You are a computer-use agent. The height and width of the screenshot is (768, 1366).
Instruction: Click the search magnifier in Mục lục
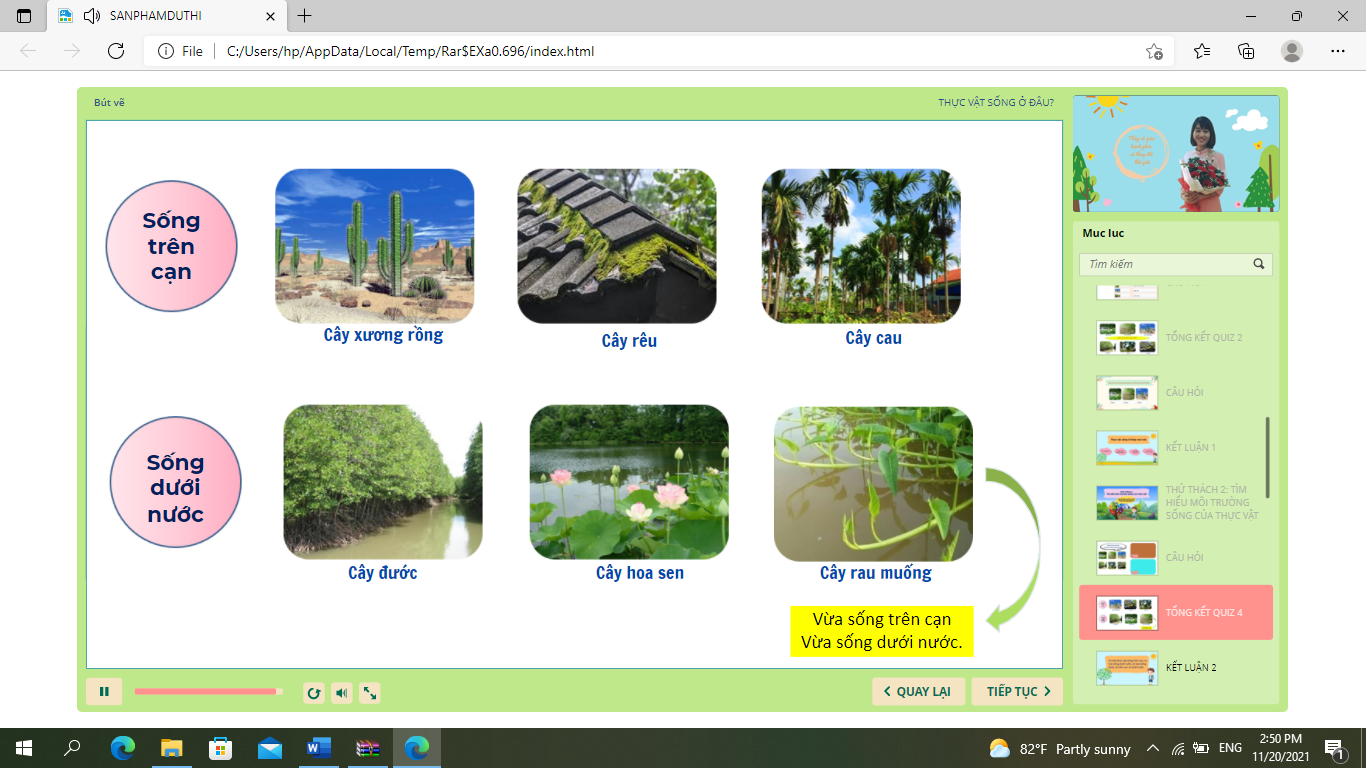click(1259, 265)
